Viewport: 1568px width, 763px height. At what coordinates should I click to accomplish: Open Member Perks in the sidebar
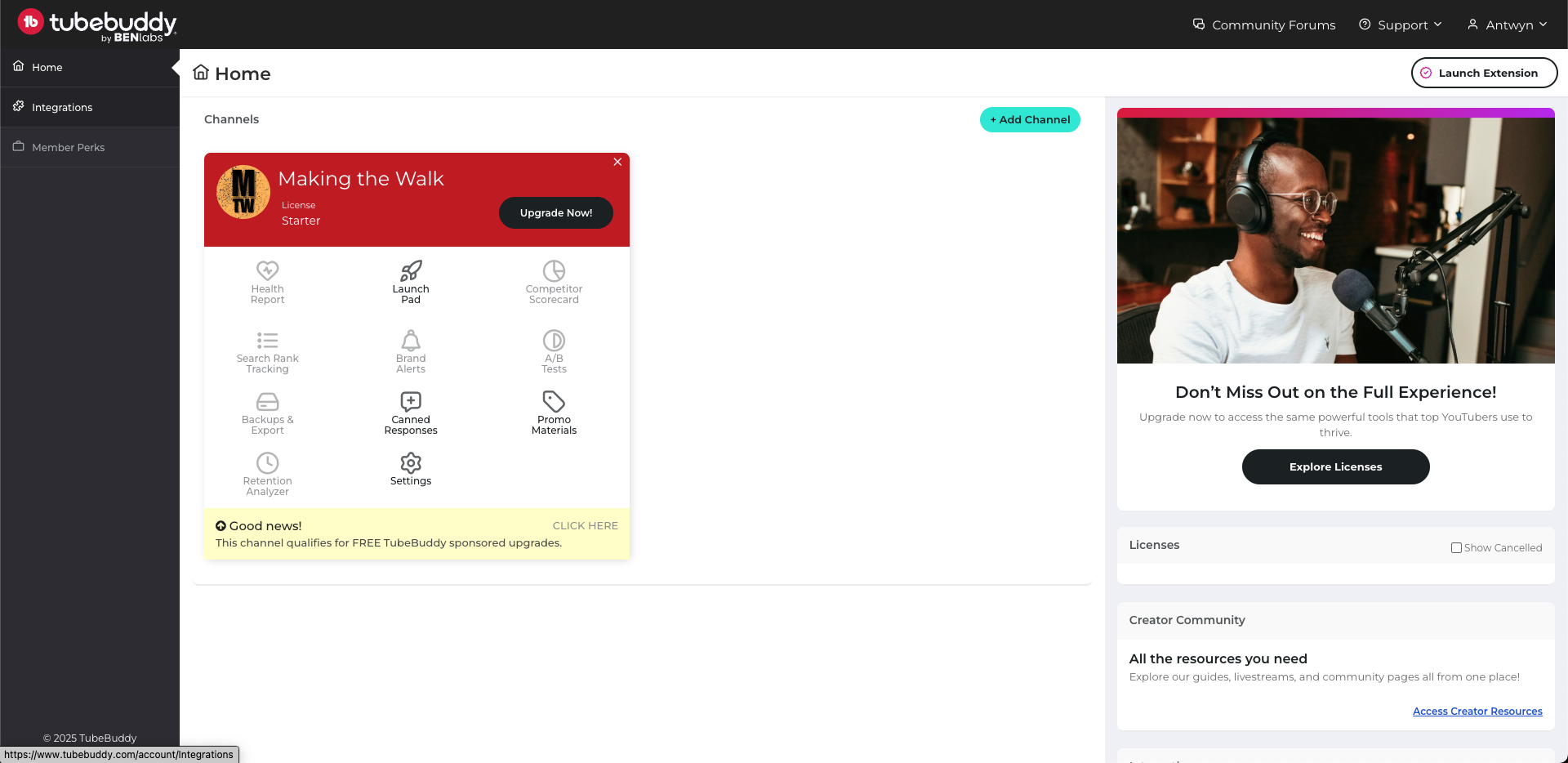tap(68, 147)
